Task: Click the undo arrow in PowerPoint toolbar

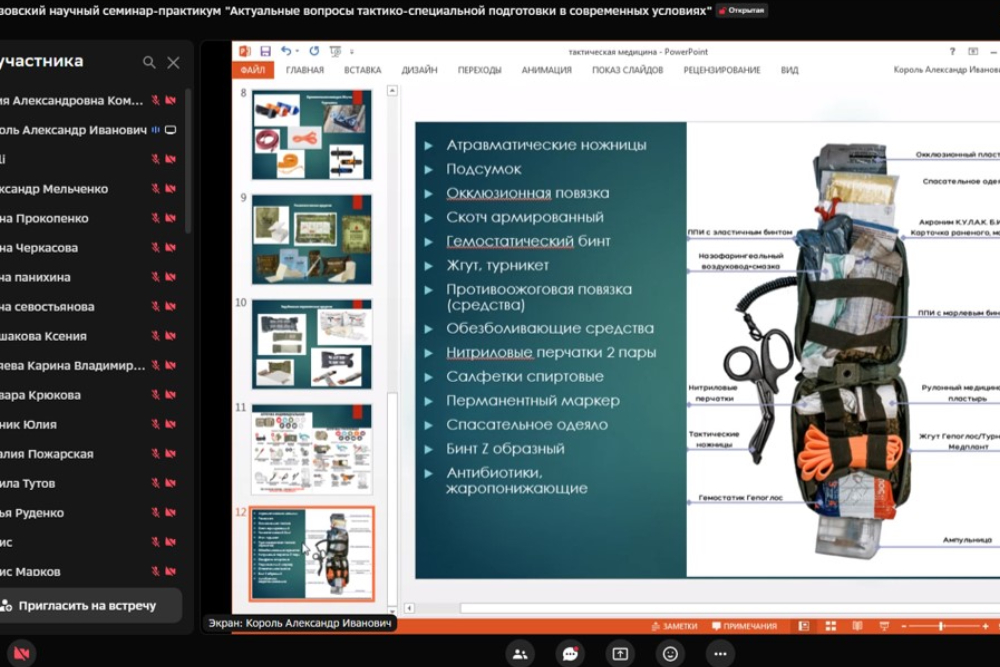Action: click(286, 51)
